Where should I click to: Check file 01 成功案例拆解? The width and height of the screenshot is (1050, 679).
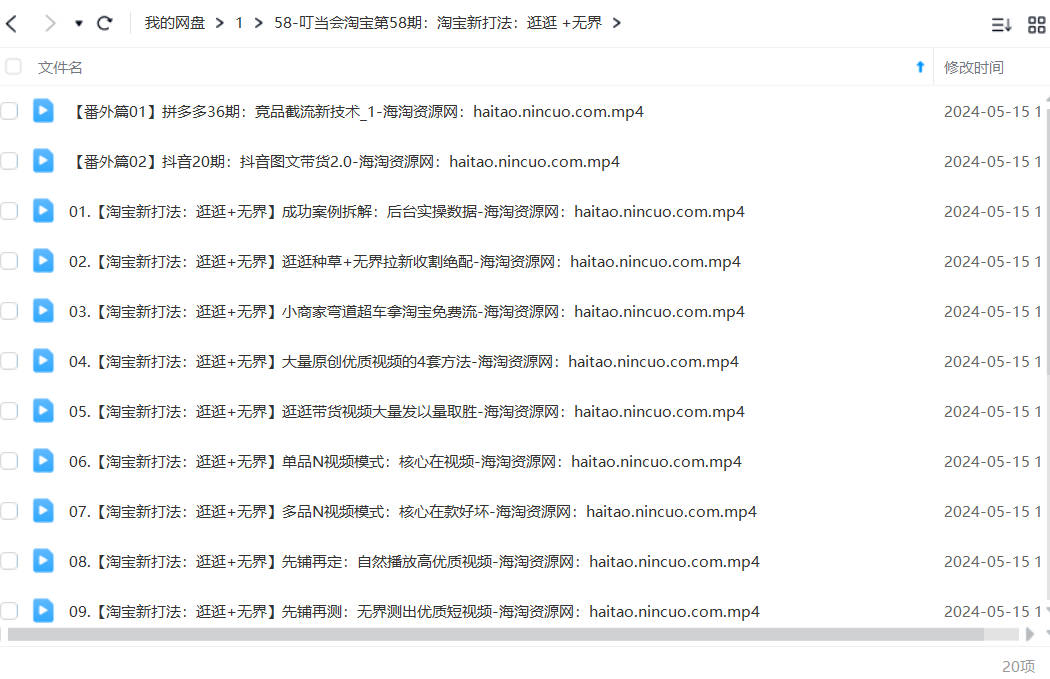pyautogui.click(x=9, y=212)
